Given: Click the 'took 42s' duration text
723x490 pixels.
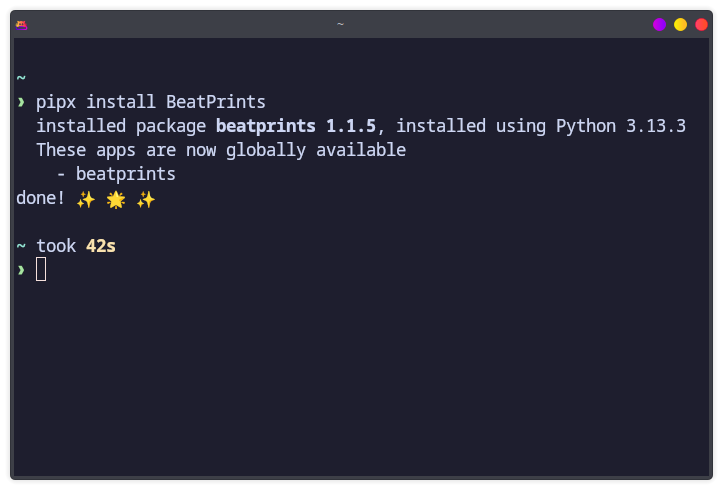Looking at the screenshot, I should pos(76,246).
